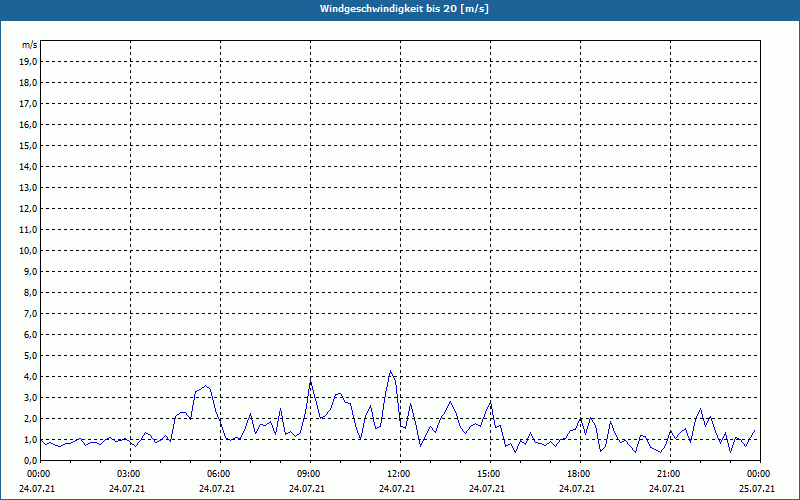Select the 5,0 y-axis label
The width and height of the screenshot is (800, 500).
coord(31,356)
